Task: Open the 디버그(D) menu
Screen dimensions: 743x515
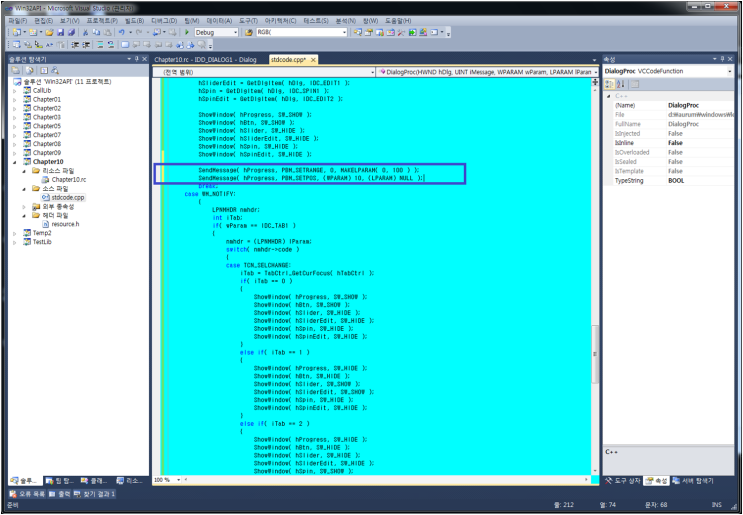Action: tap(164, 21)
